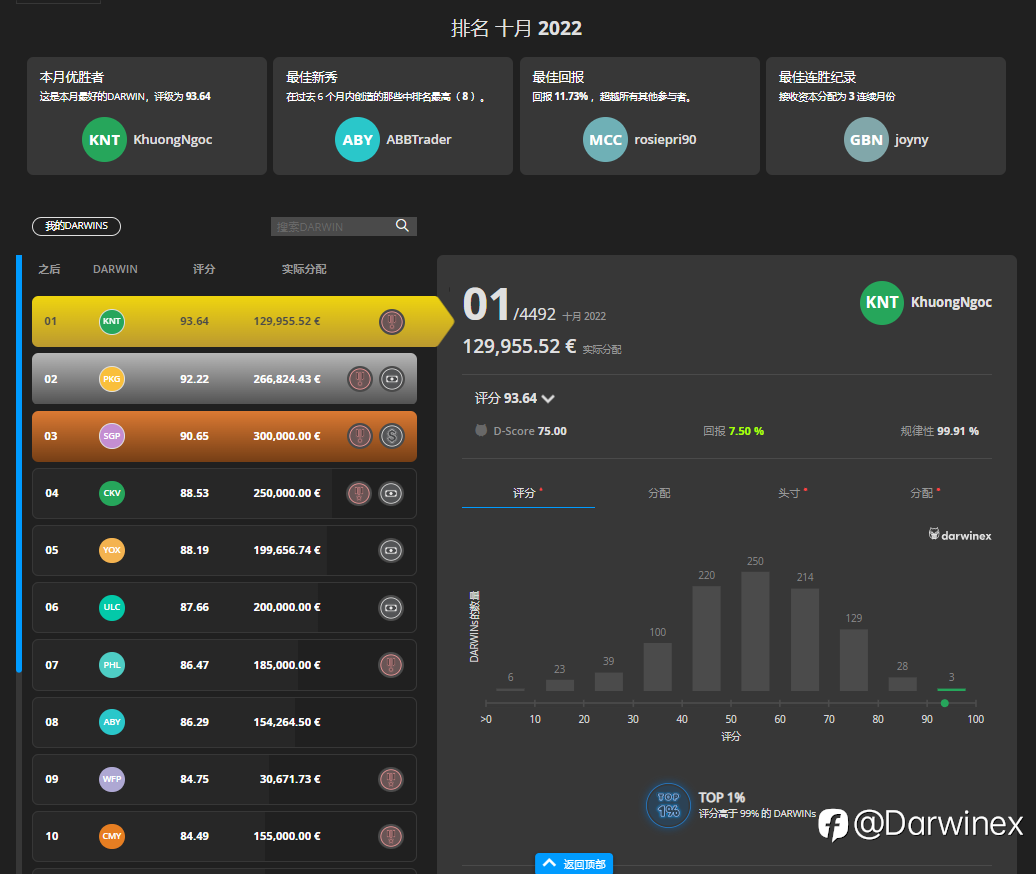The image size is (1036, 874).
Task: Click the MCC avatar for rosiepri90
Action: [605, 139]
